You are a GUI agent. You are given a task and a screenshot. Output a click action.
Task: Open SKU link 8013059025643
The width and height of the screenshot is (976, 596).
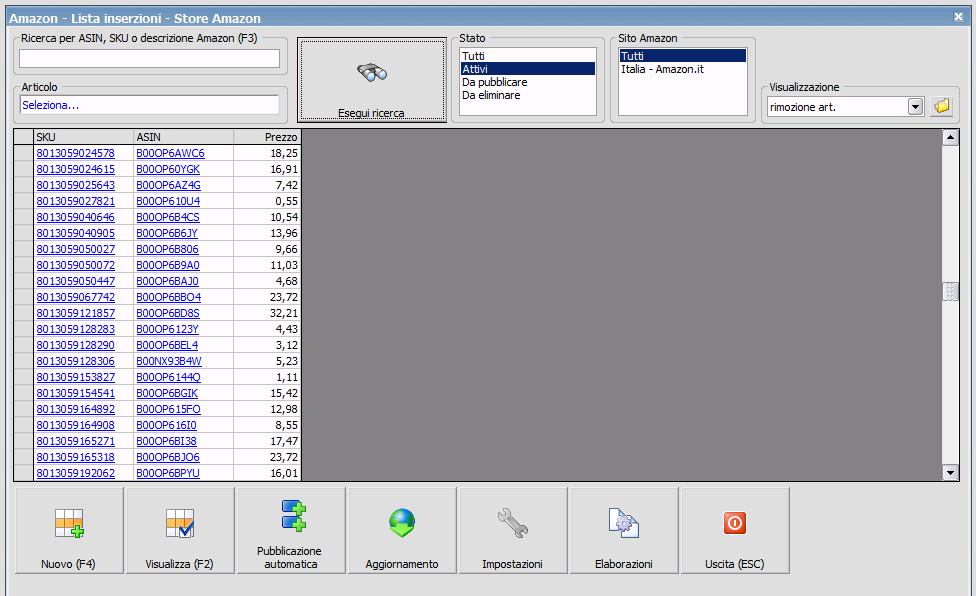(76, 185)
